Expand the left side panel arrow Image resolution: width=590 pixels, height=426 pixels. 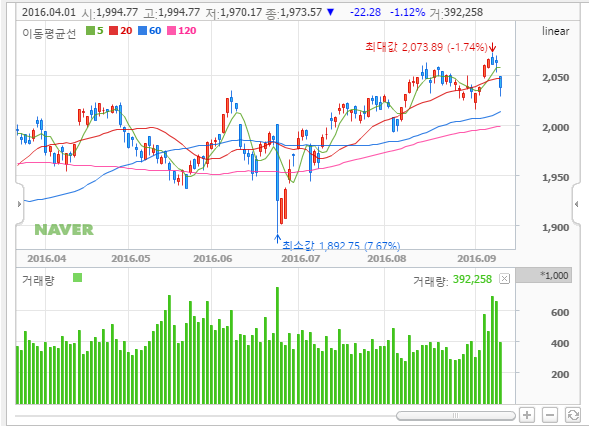[x=20, y=204]
